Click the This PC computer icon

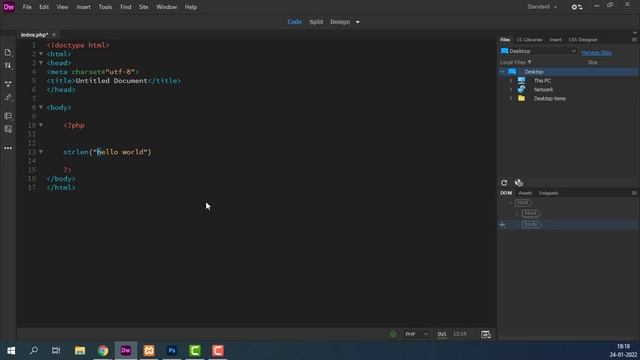[522, 80]
